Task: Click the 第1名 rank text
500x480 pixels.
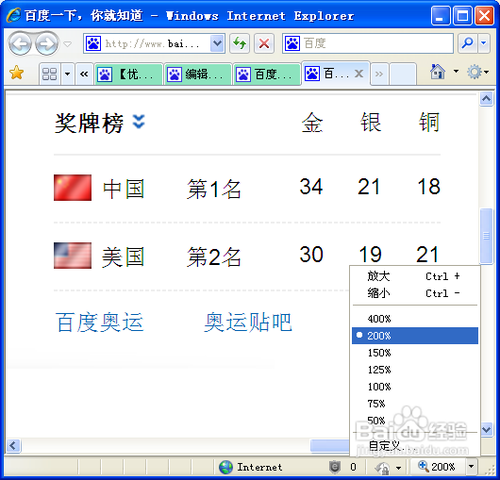Action: click(x=214, y=189)
